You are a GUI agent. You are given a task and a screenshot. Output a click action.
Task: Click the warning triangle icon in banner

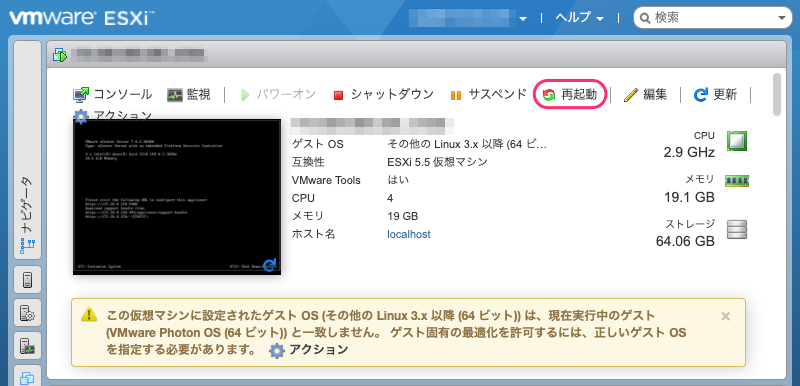click(x=89, y=314)
